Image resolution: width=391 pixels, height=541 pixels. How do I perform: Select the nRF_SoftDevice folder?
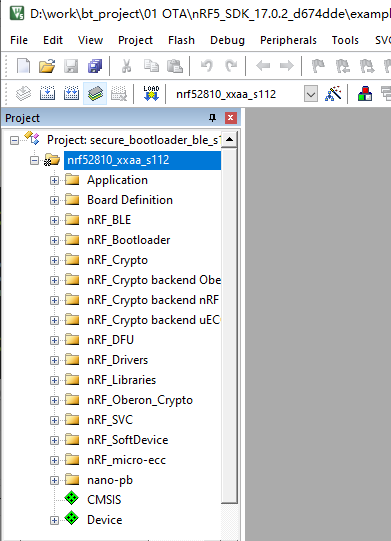coord(128,440)
